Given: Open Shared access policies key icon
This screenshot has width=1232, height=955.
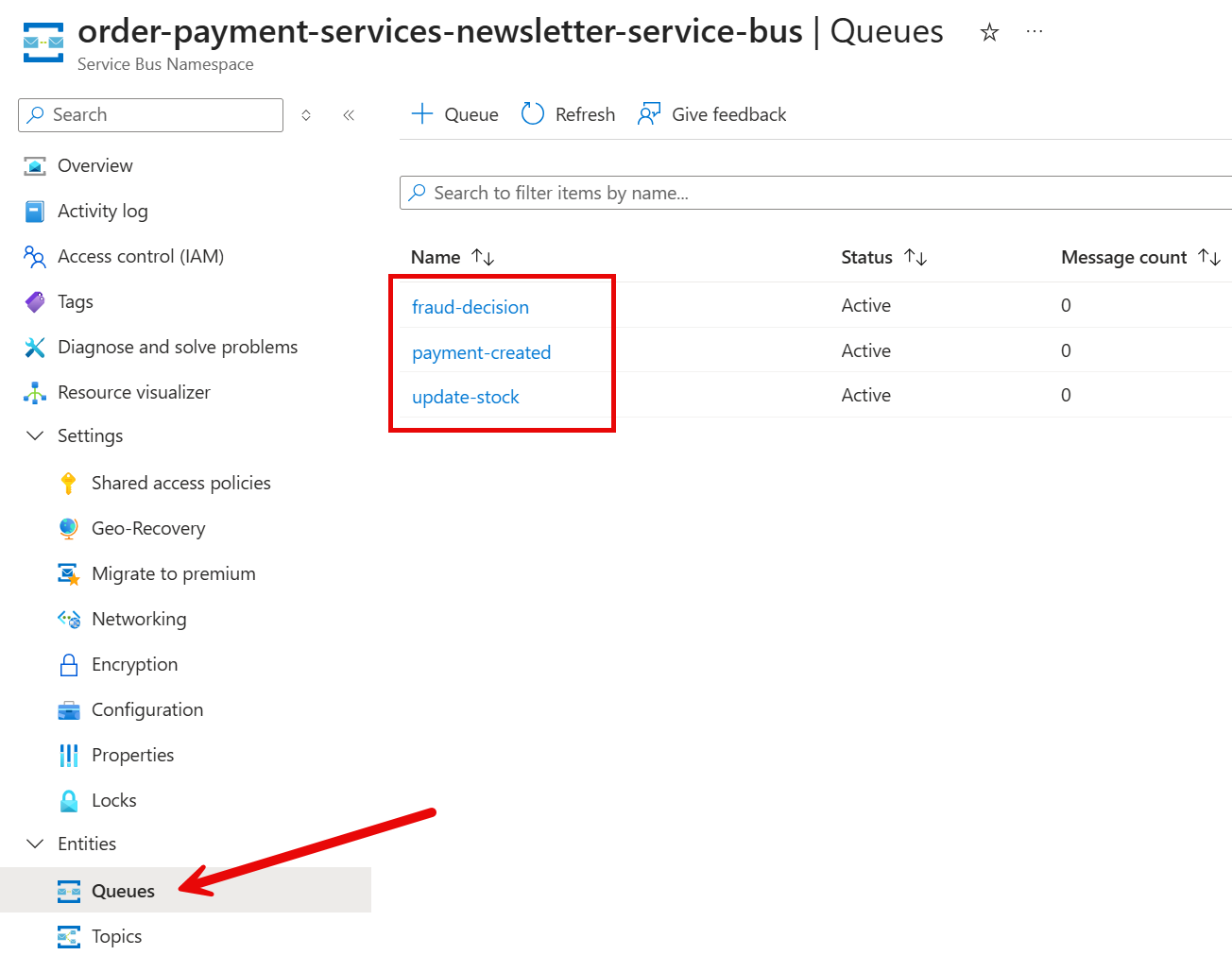Looking at the screenshot, I should (68, 484).
